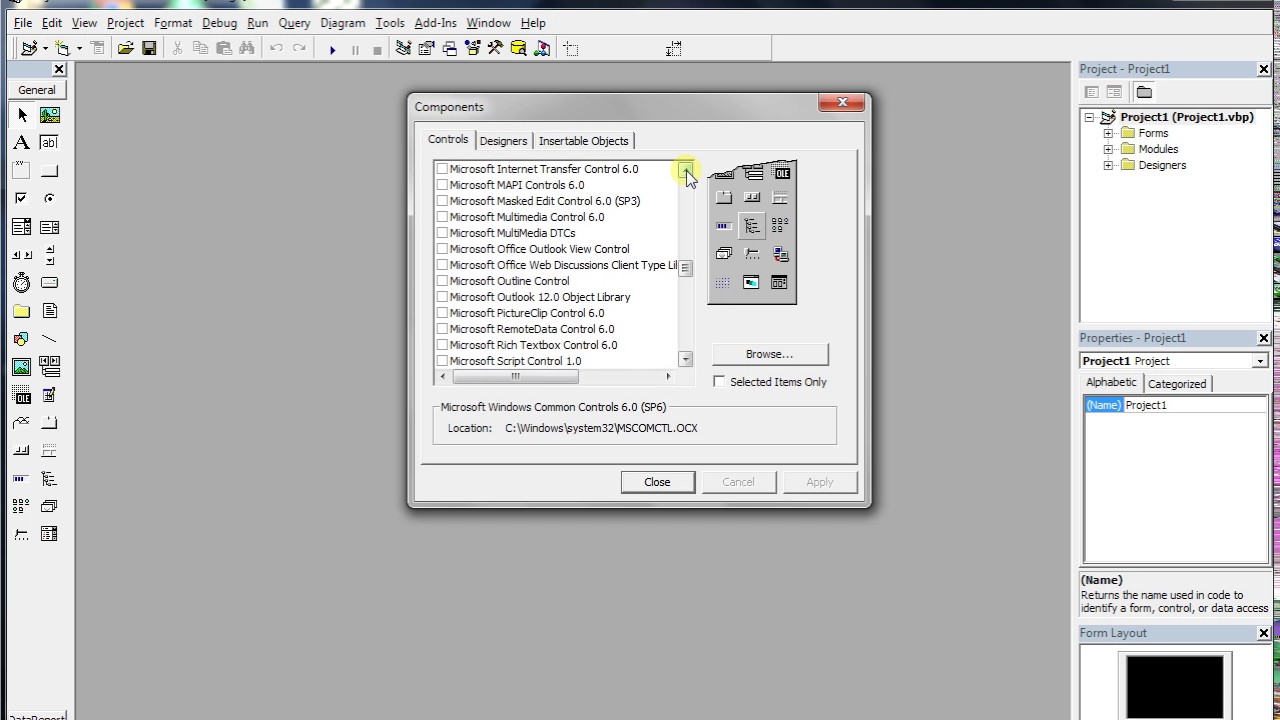Click the Object Browser toolbar icon
Screen dimensions: 1280x720
point(472,48)
